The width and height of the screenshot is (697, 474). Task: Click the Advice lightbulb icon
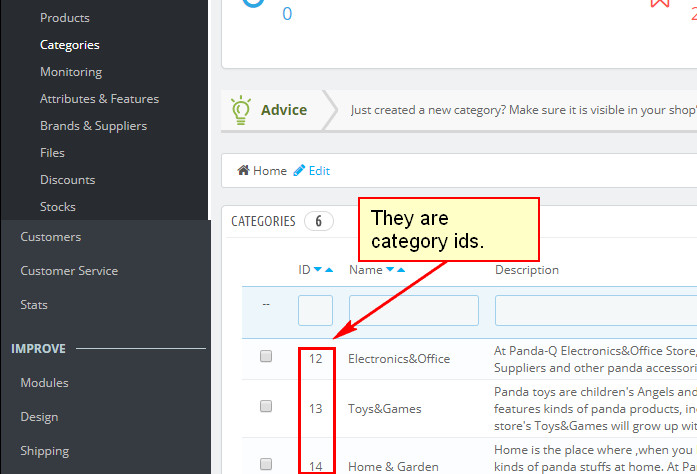[x=241, y=110]
